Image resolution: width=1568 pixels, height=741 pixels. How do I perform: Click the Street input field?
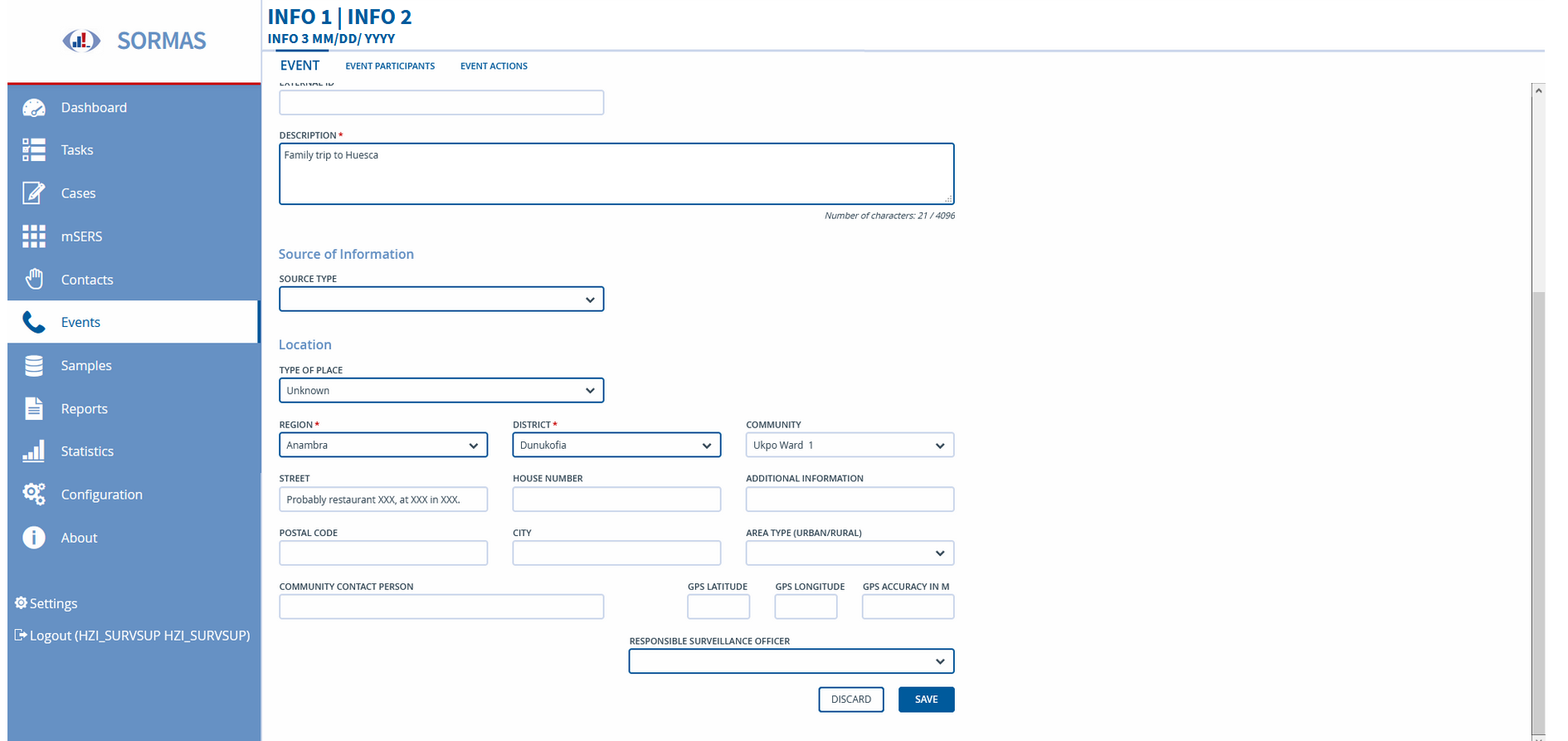click(383, 500)
